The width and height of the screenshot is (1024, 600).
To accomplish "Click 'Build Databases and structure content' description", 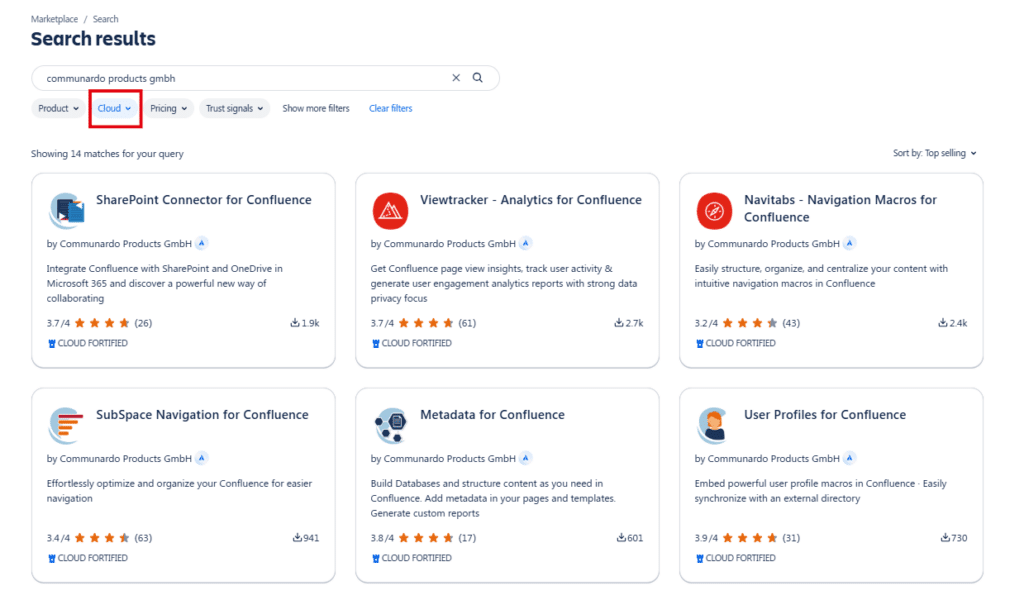I will (x=493, y=498).
